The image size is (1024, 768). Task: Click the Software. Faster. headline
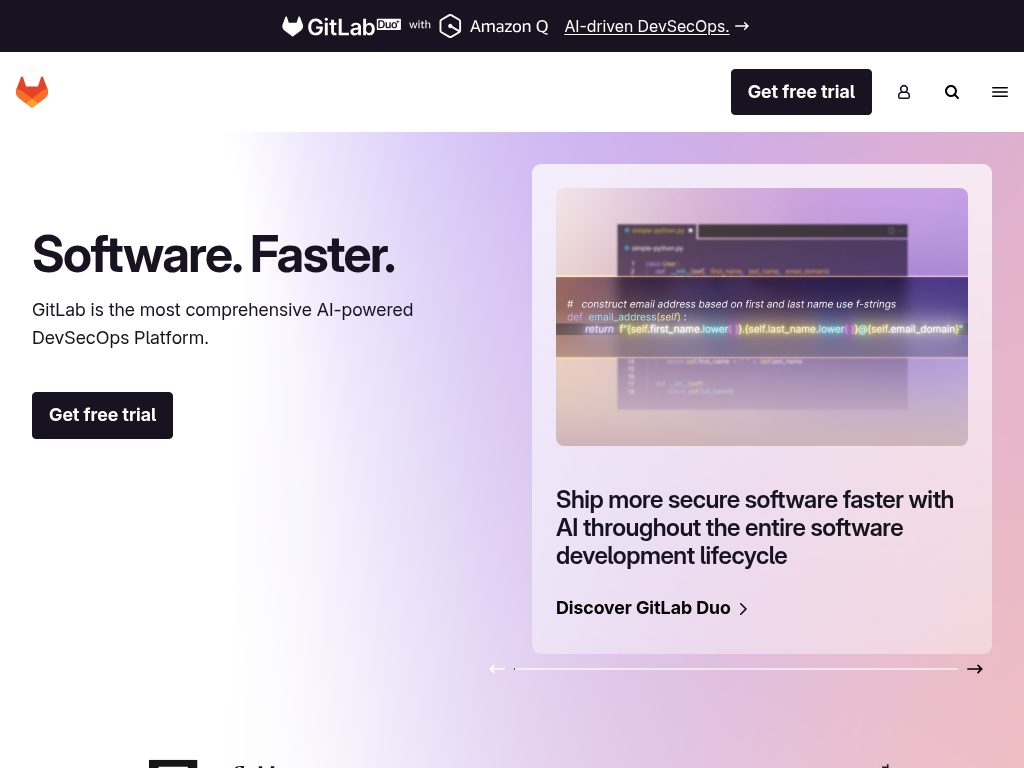(x=214, y=255)
